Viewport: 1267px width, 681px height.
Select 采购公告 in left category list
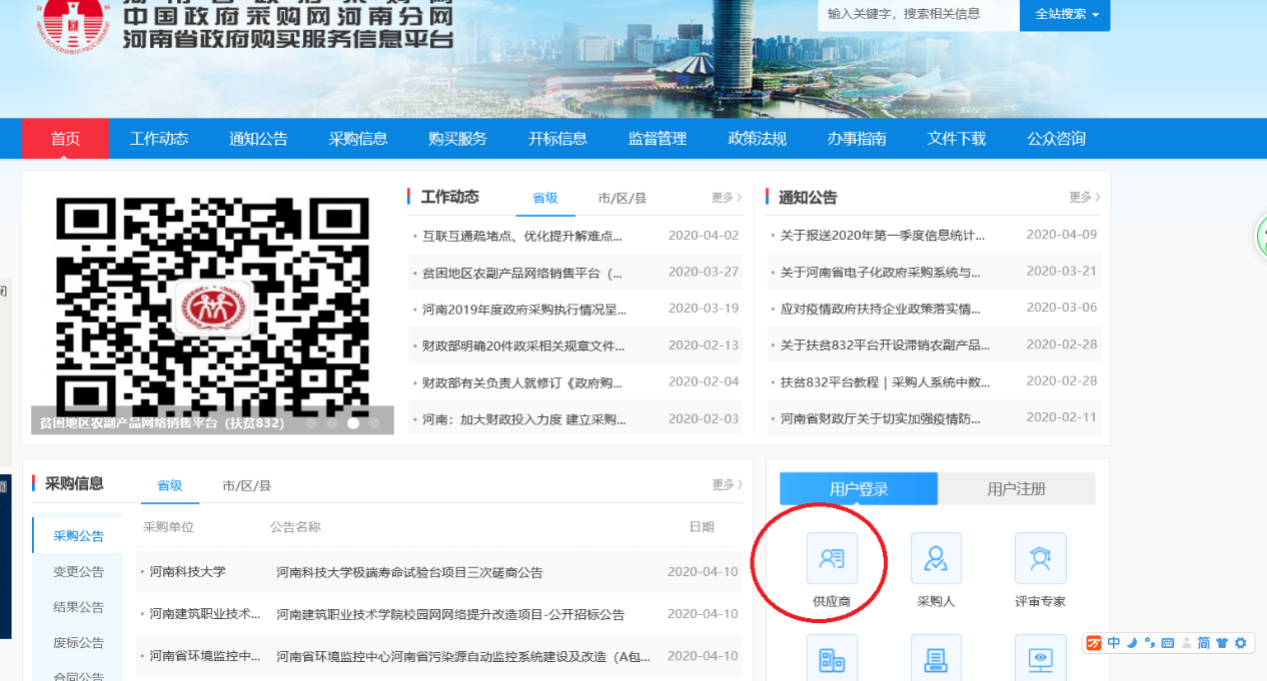click(x=78, y=536)
